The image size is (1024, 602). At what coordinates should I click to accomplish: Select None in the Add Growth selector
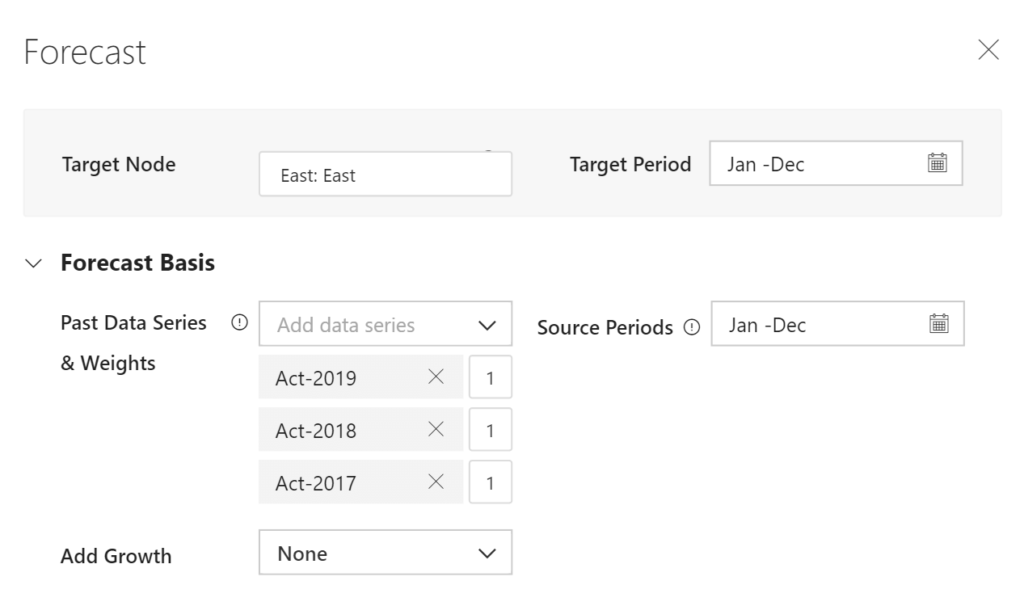coord(385,552)
